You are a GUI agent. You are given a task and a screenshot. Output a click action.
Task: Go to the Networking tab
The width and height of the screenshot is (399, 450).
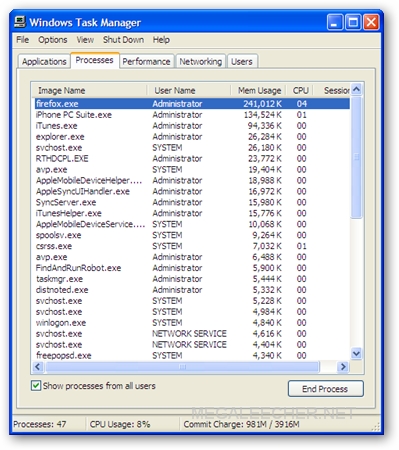(x=201, y=62)
